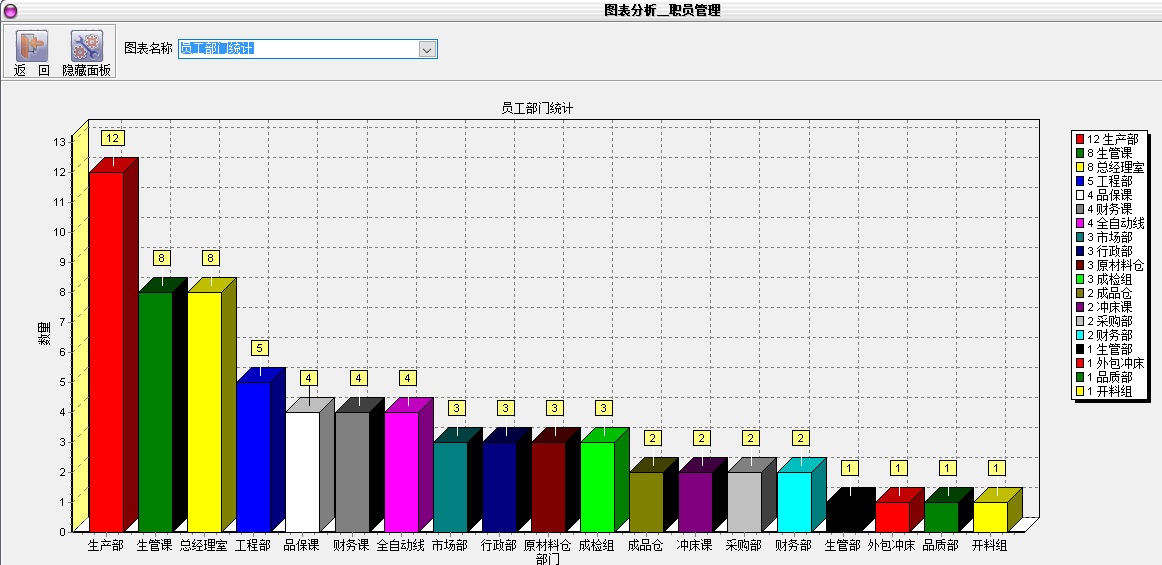The height and width of the screenshot is (565, 1162).
Task: Click the red 生产部 legend swatch
Action: pos(1080,139)
